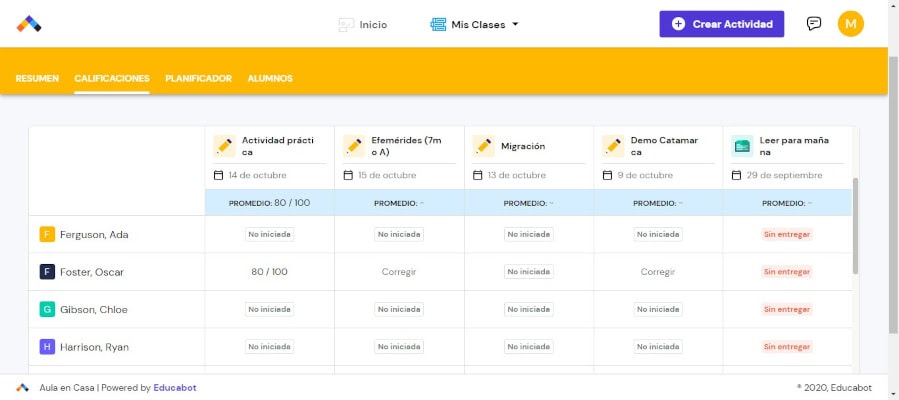The image size is (899, 400).
Task: Click the Migración activity pencil icon
Action: tap(484, 146)
